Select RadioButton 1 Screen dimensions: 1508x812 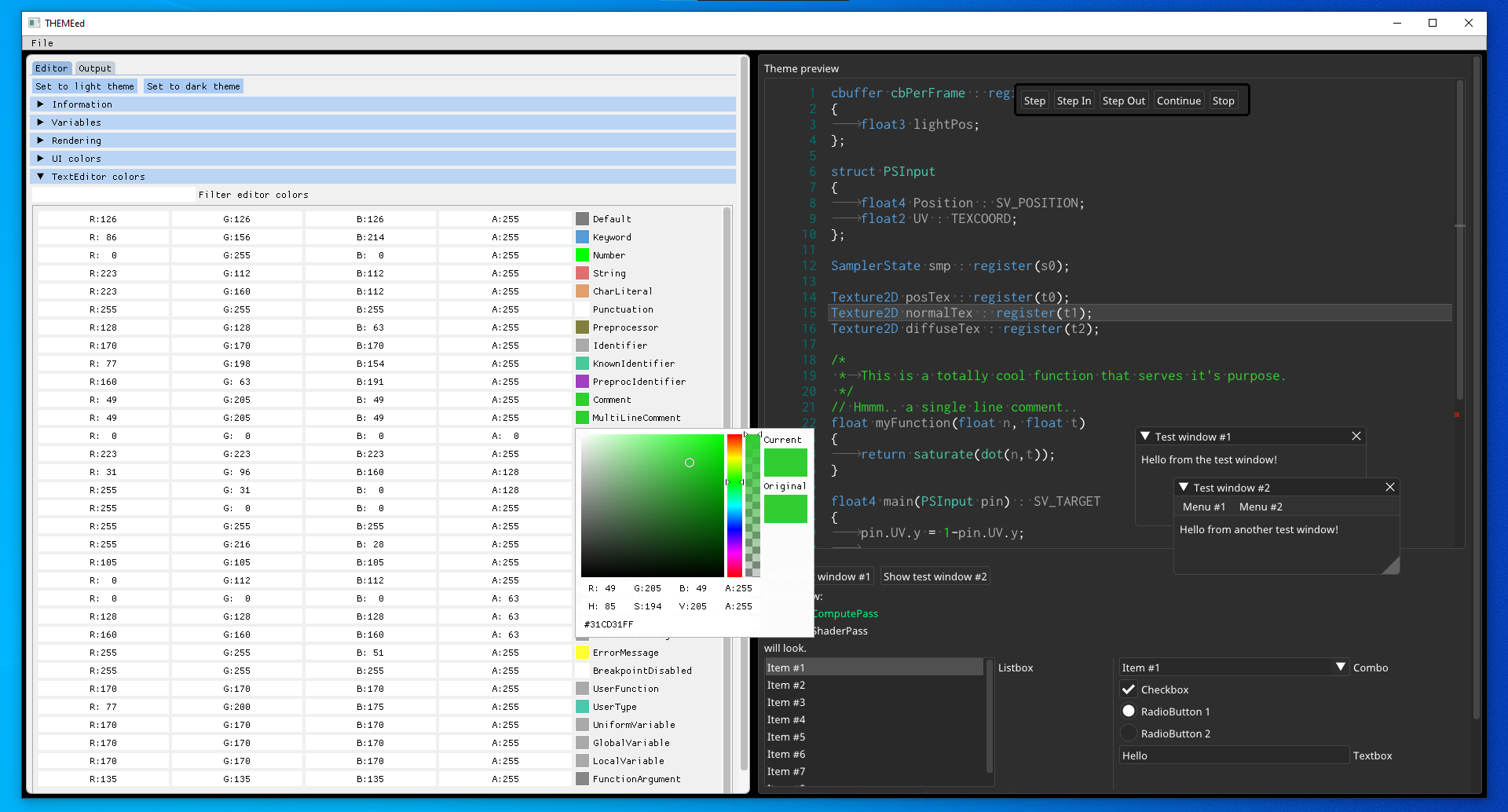tap(1129, 711)
